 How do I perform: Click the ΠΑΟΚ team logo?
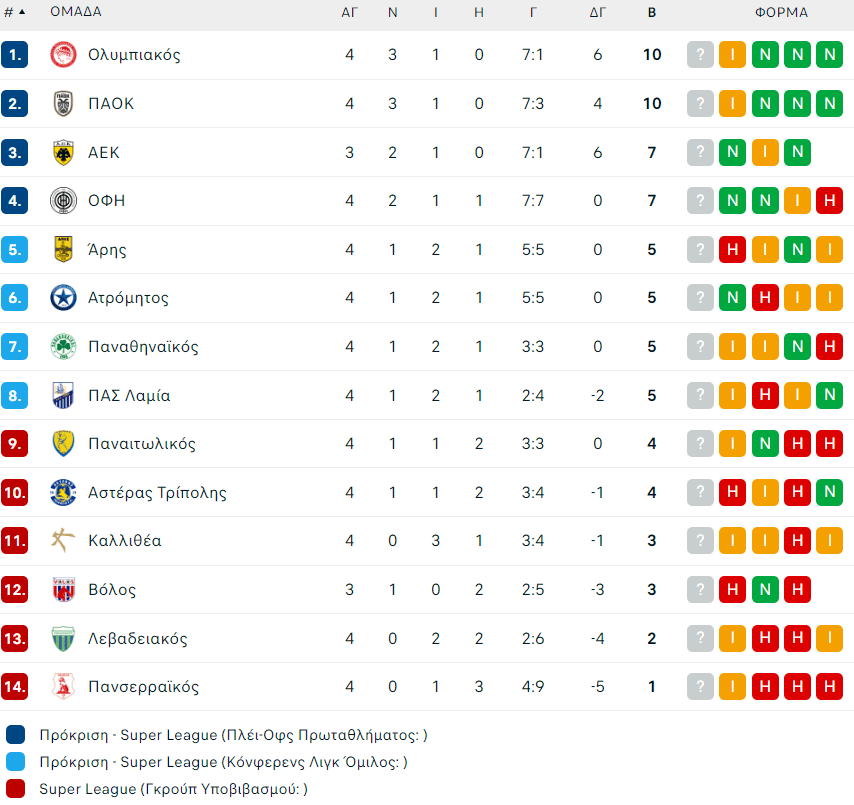[x=63, y=104]
